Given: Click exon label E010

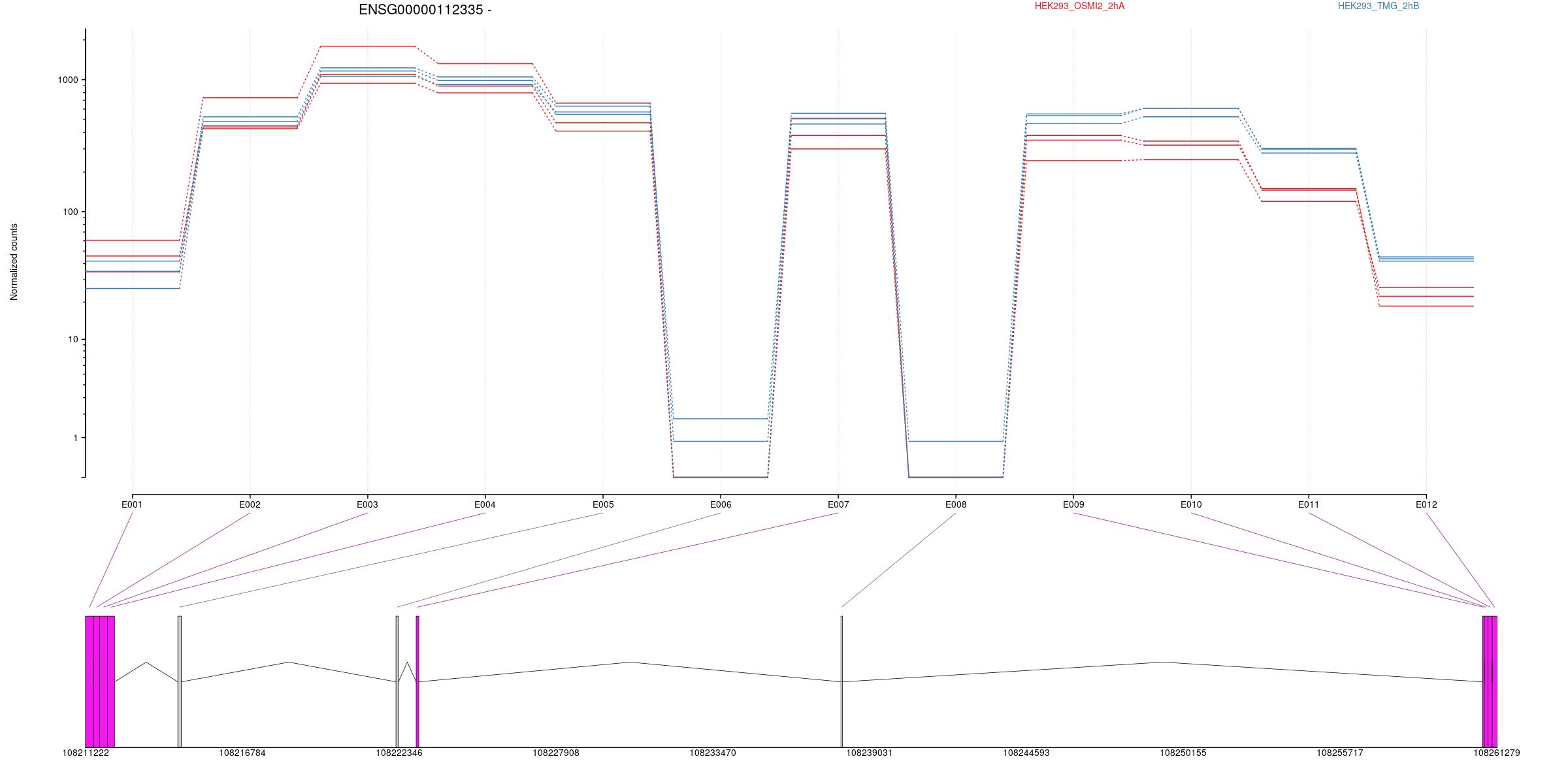Looking at the screenshot, I should 1191,504.
